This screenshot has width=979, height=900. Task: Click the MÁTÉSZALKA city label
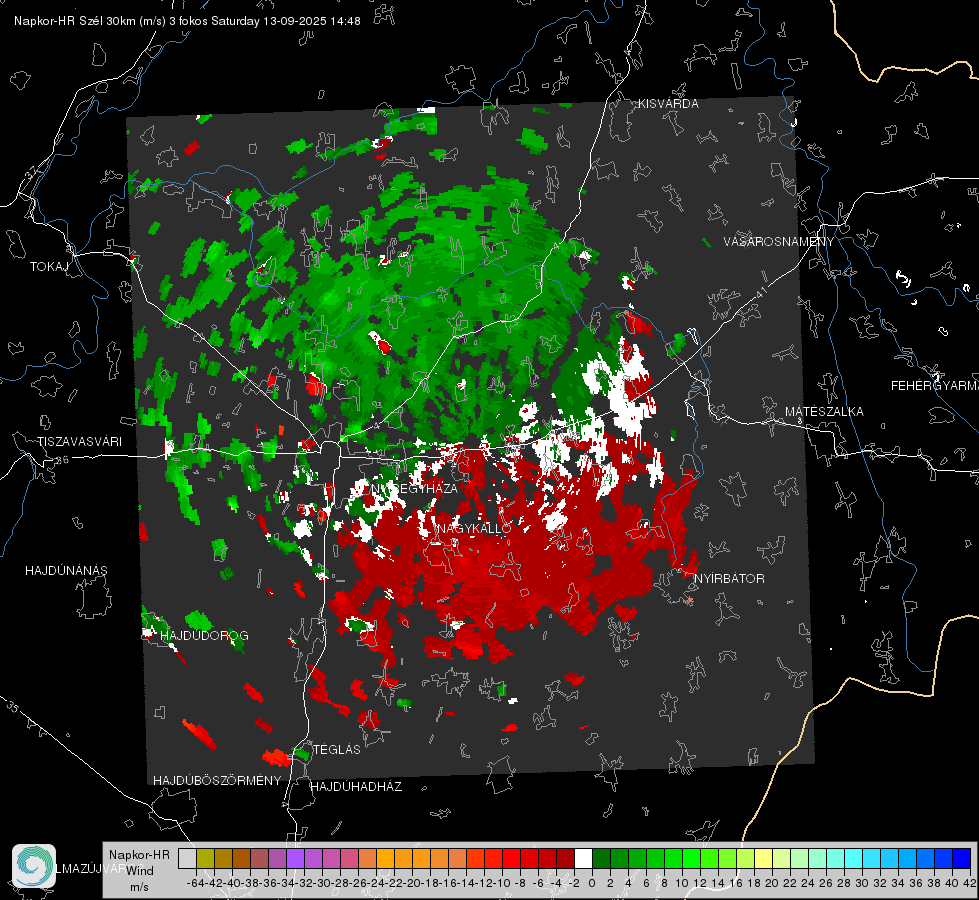824,412
